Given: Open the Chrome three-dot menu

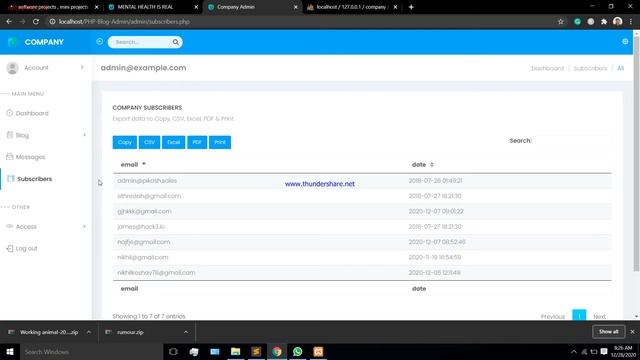Looking at the screenshot, I should 631,22.
